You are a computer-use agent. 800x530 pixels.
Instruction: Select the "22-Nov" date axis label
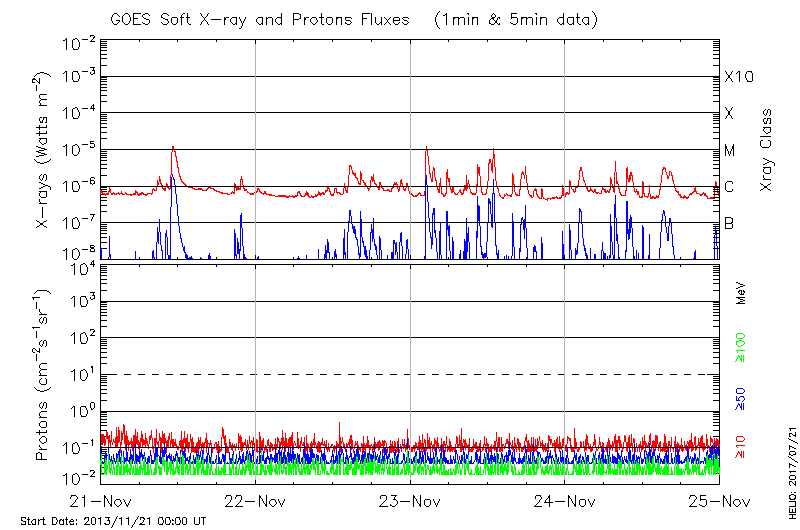[255, 501]
